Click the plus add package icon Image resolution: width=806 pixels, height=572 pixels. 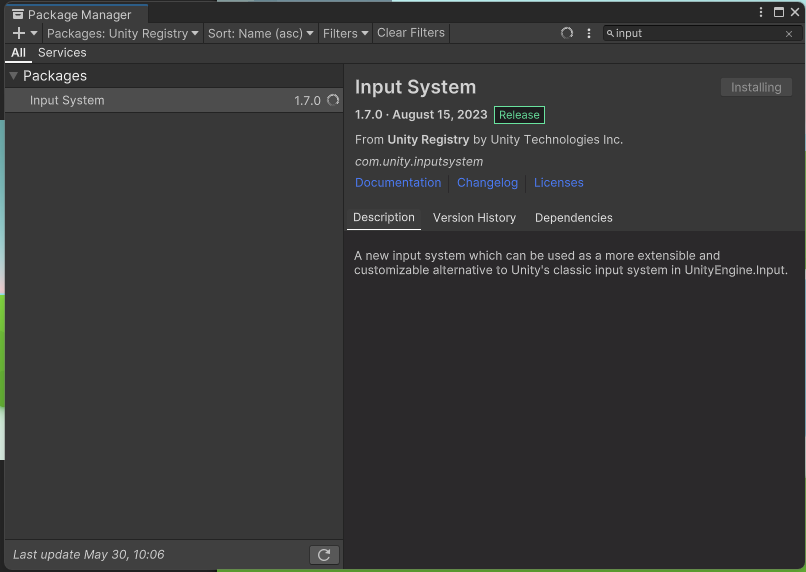click(x=19, y=33)
